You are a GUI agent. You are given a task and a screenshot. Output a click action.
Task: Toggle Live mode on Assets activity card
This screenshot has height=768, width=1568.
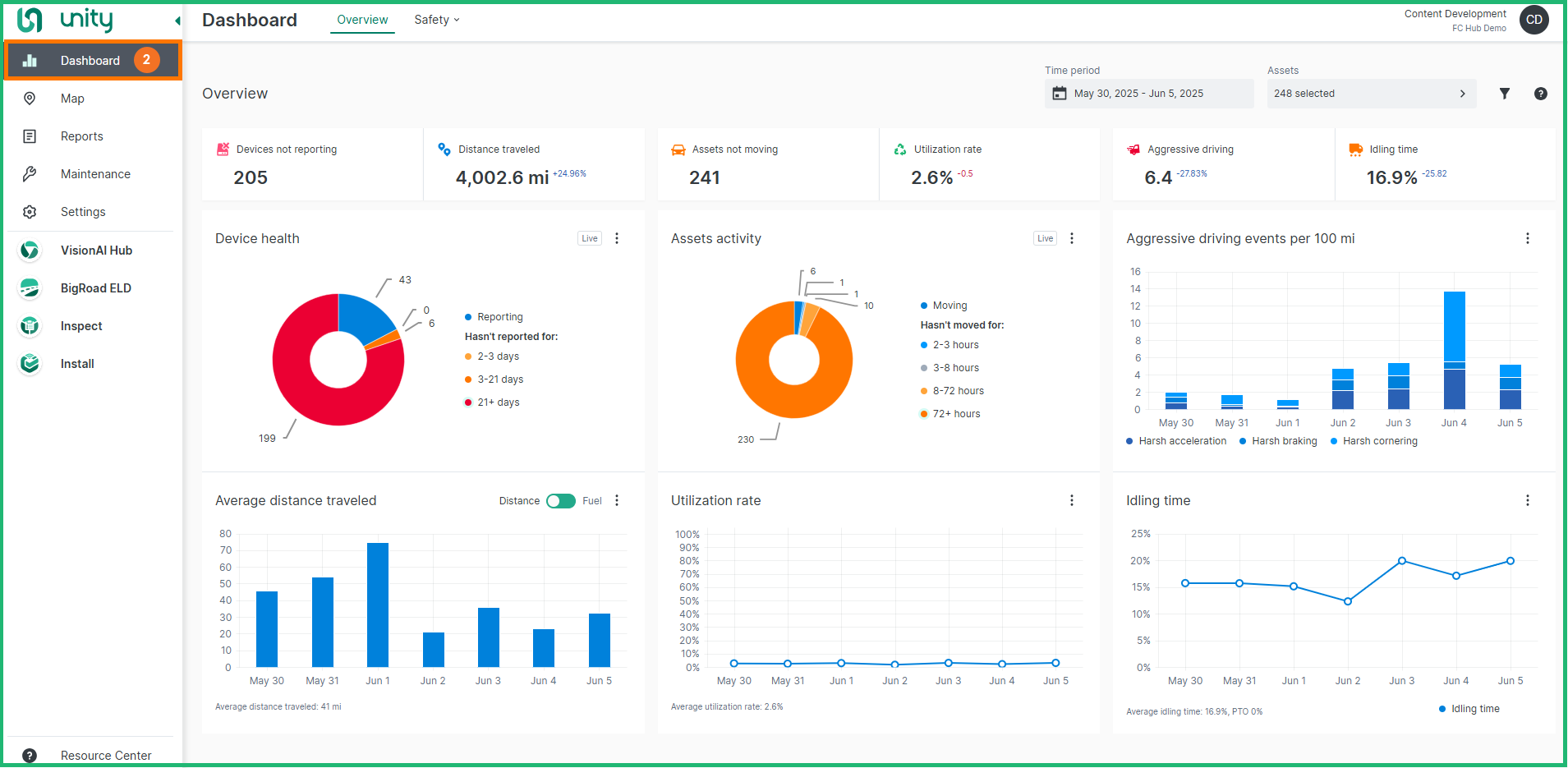click(1044, 237)
